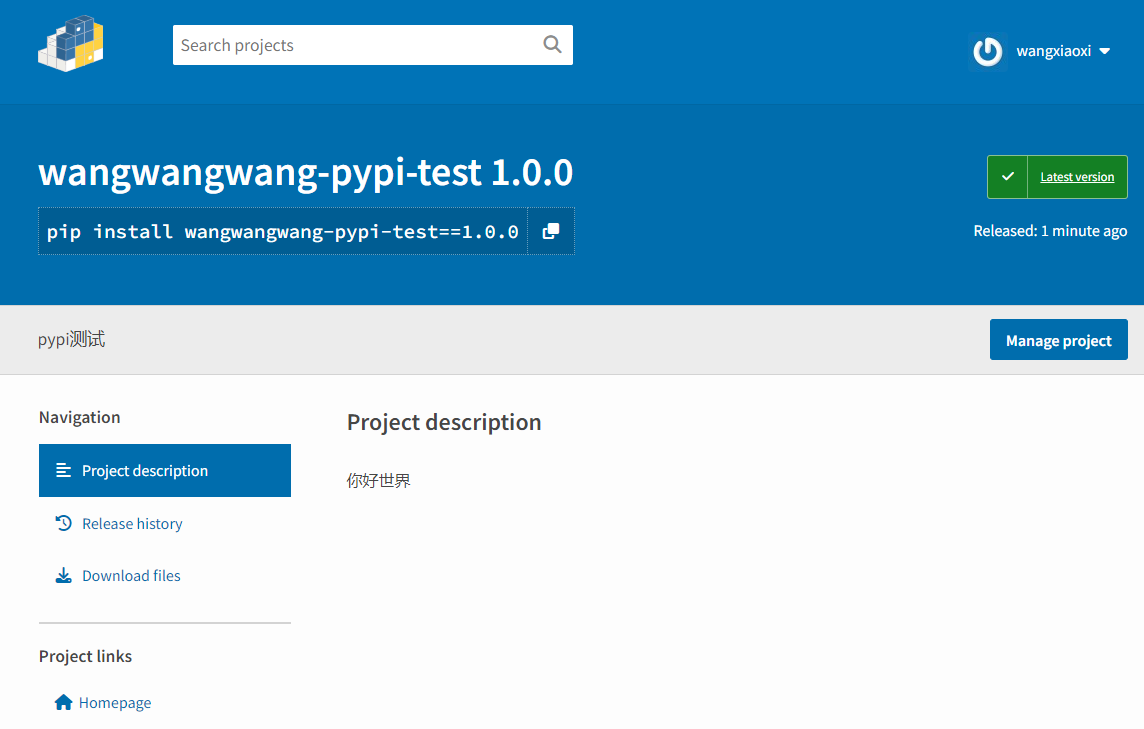Click the Download files arrow icon
Viewport: 1144px width, 729px height.
pyautogui.click(x=63, y=576)
